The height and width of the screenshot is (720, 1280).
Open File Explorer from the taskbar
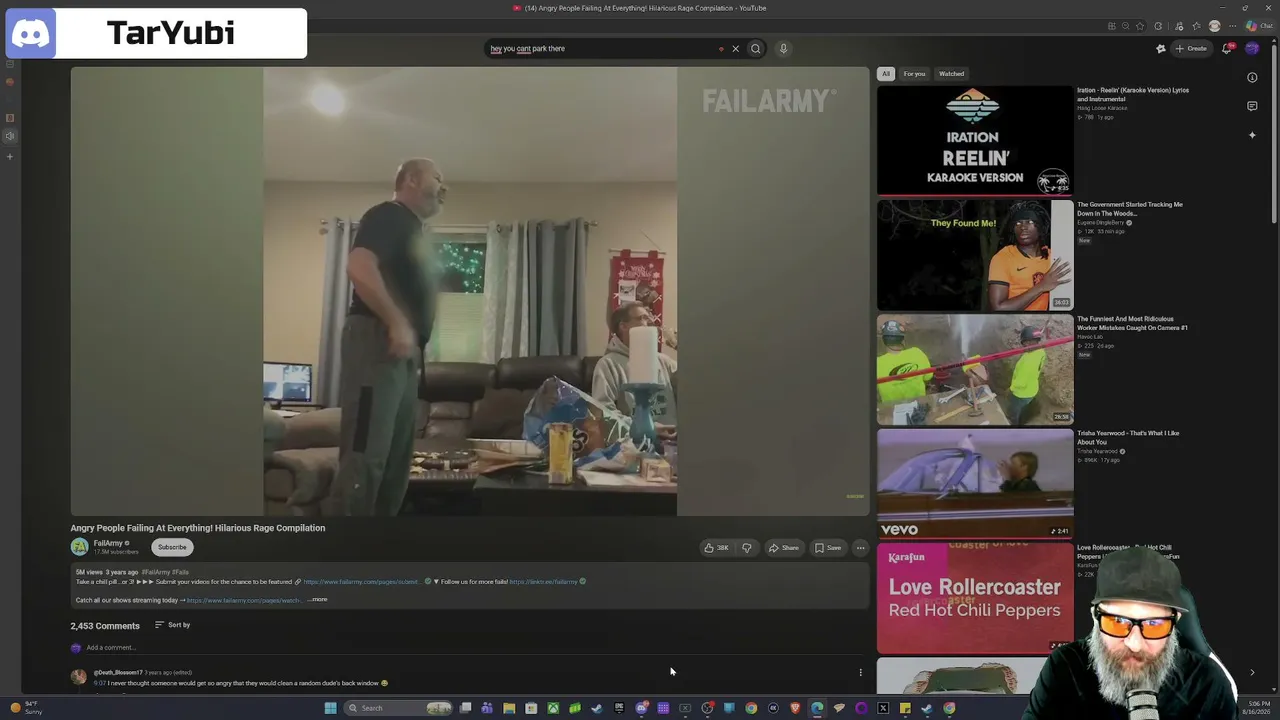point(509,708)
